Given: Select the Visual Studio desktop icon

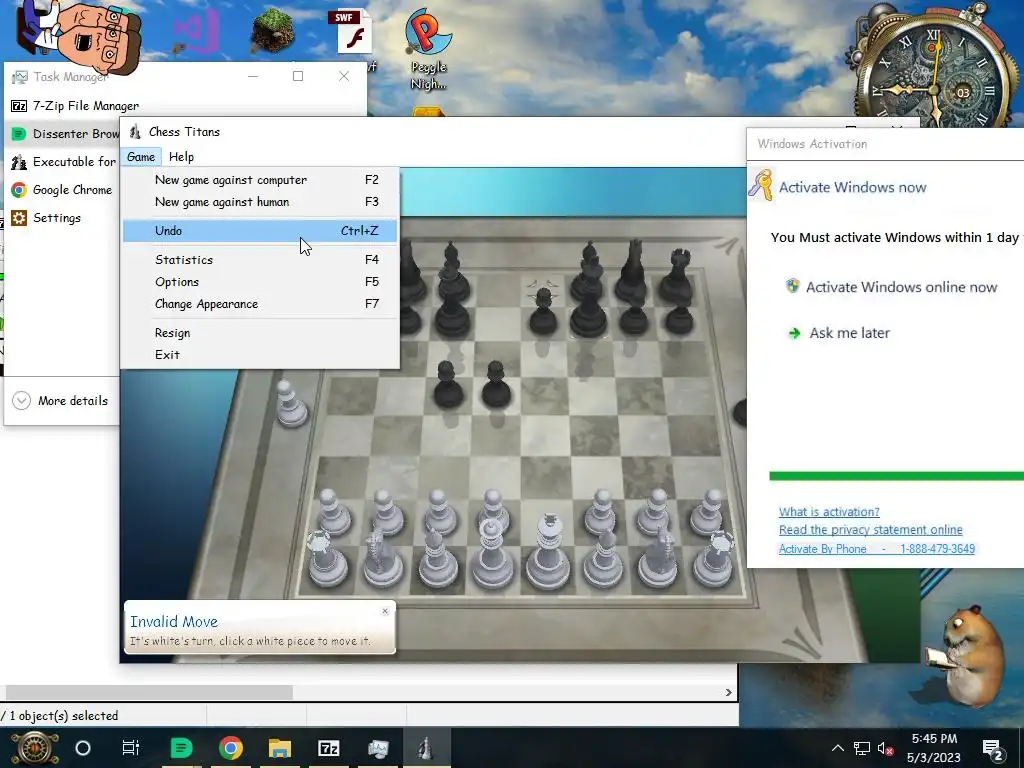Looking at the screenshot, I should (x=196, y=31).
